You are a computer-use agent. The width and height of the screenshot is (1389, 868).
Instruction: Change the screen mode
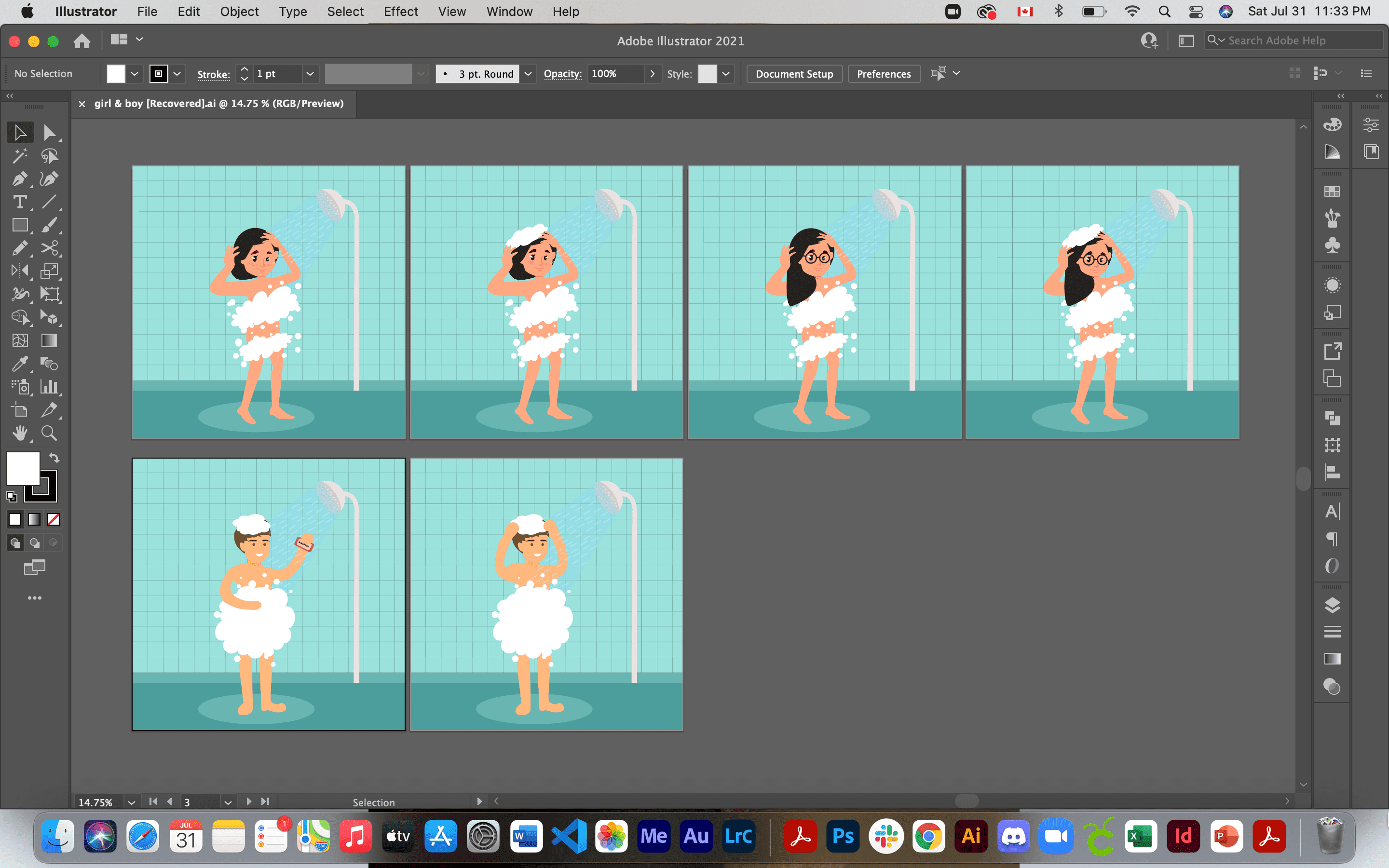click(34, 568)
